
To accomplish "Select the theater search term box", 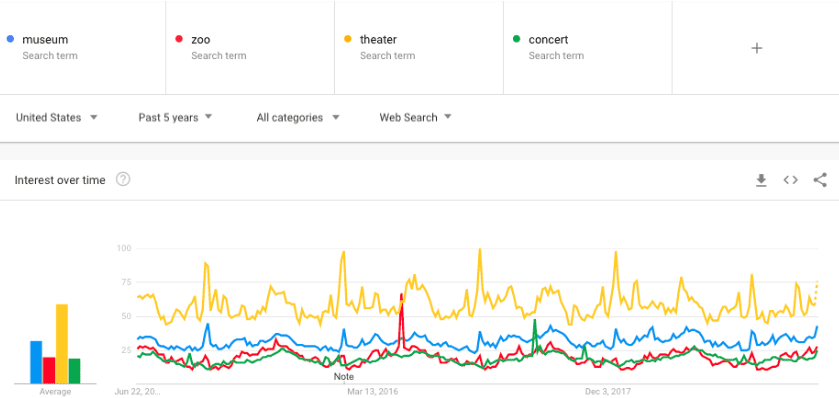I will [x=419, y=48].
